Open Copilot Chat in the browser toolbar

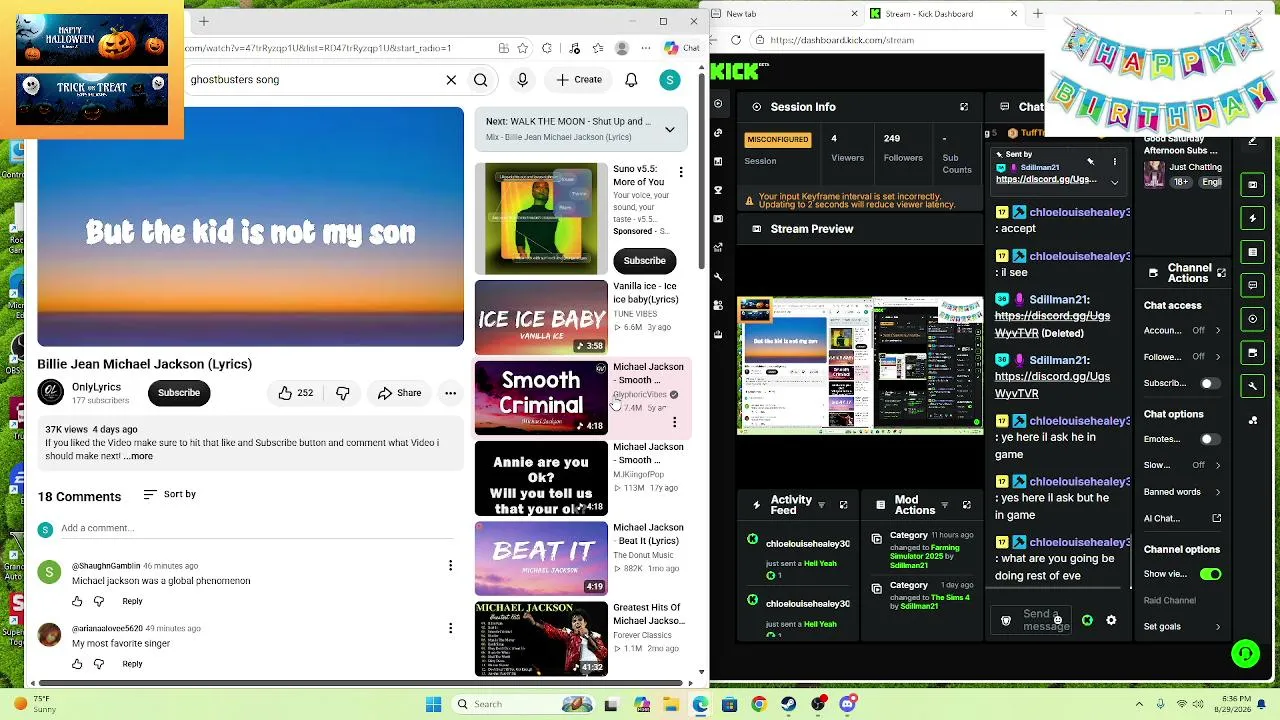click(682, 48)
